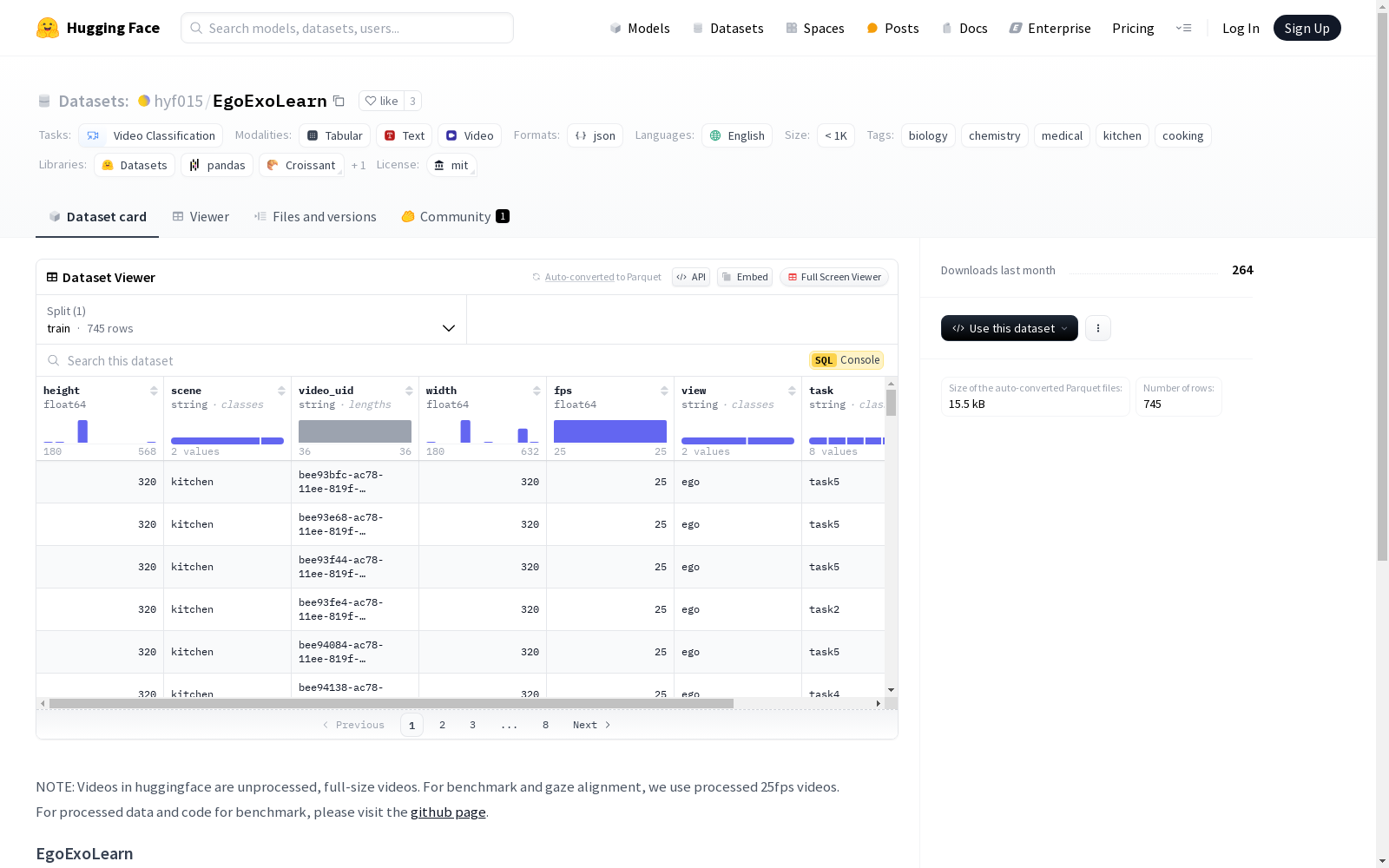Click the cooking tag

point(1183,135)
